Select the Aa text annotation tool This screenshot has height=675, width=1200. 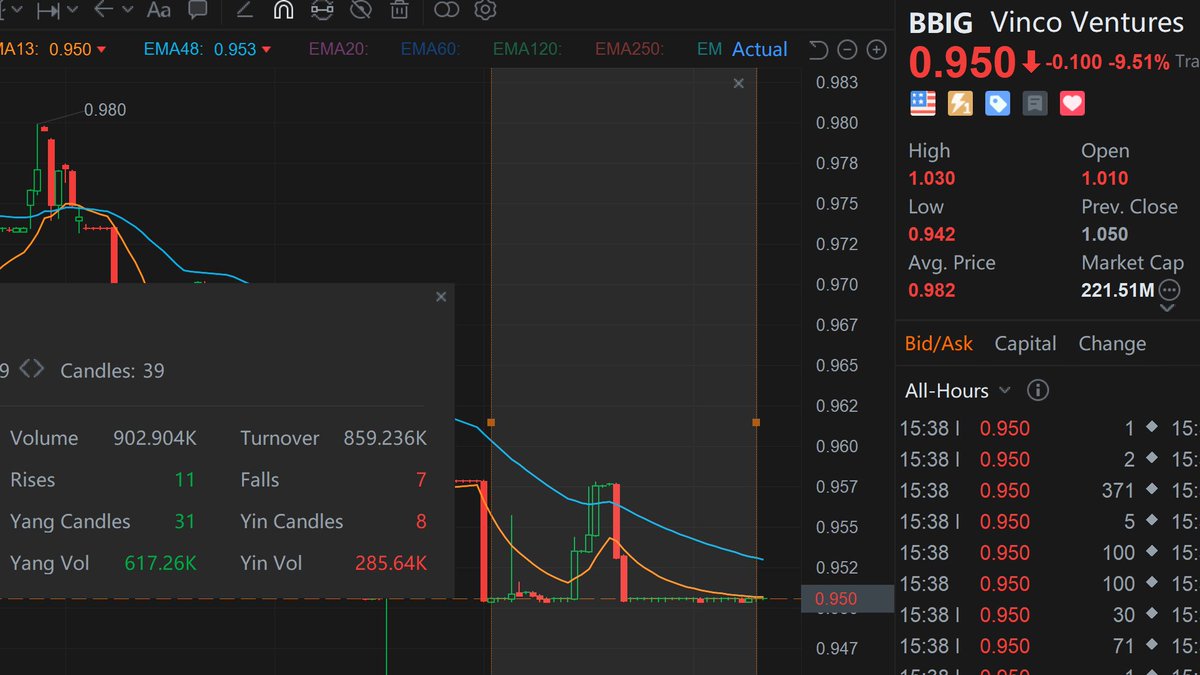point(158,10)
